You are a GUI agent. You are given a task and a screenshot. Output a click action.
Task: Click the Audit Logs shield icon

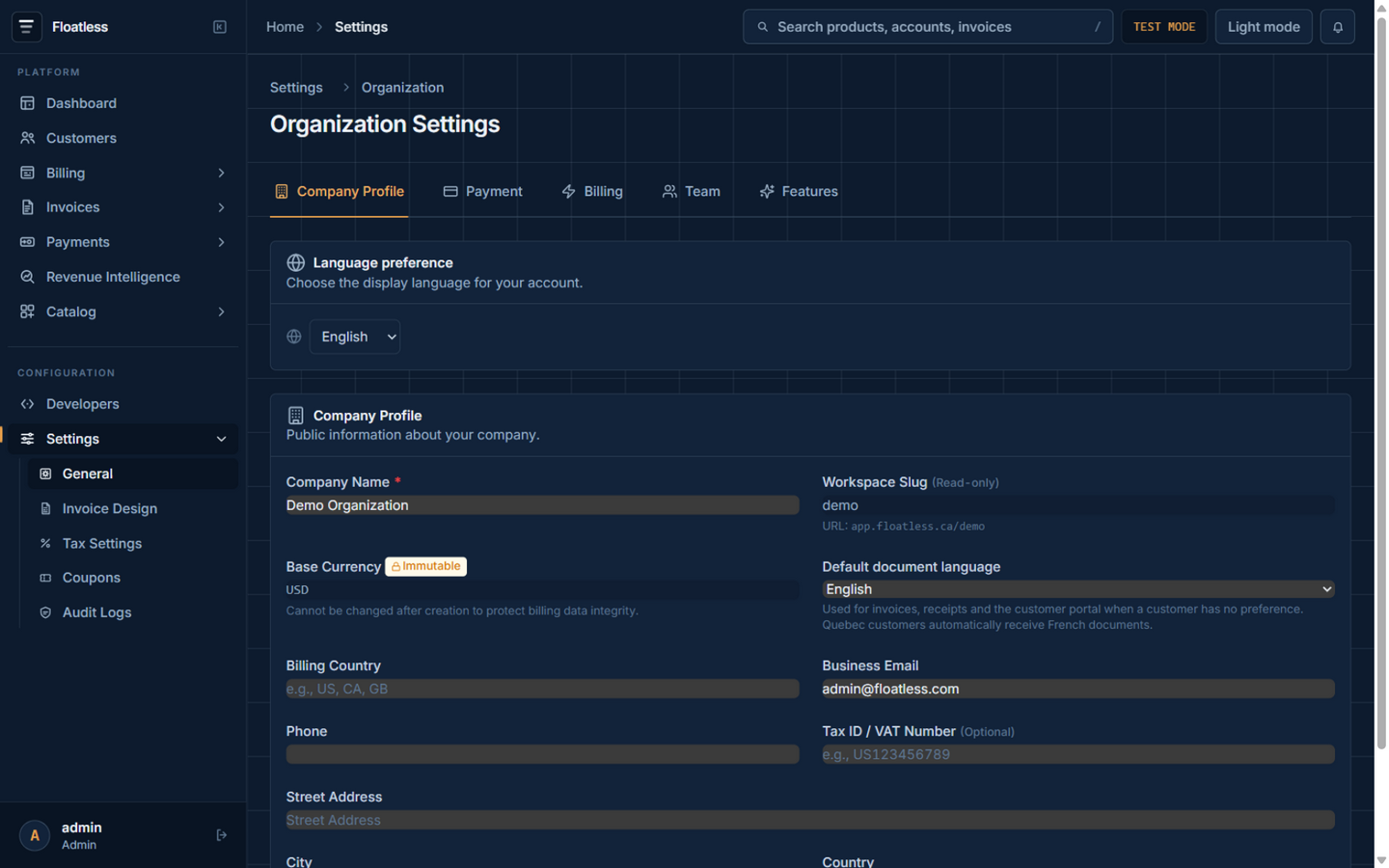pos(45,612)
